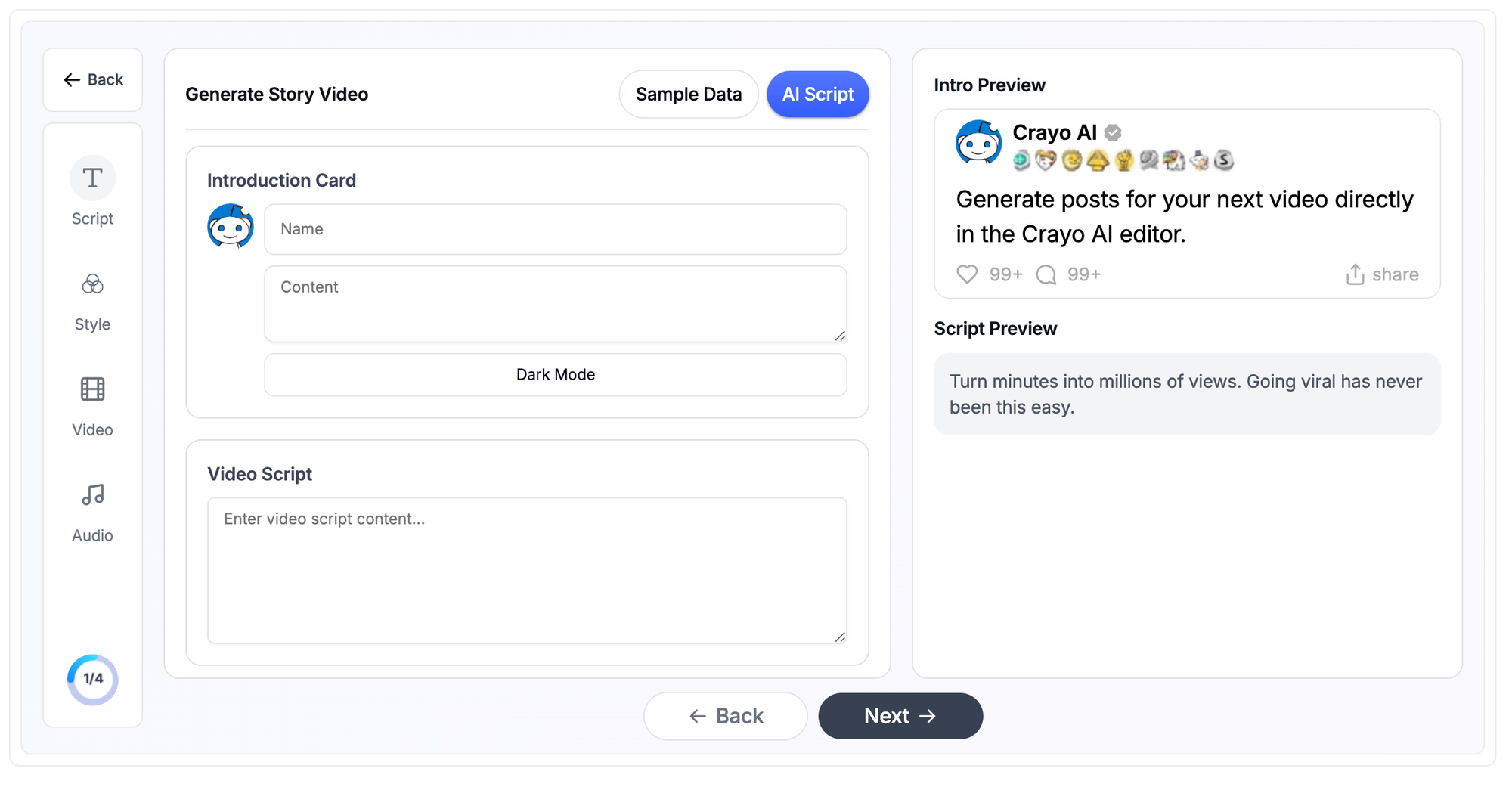Click the heart like icon in preview
1512x787 pixels.
(967, 274)
